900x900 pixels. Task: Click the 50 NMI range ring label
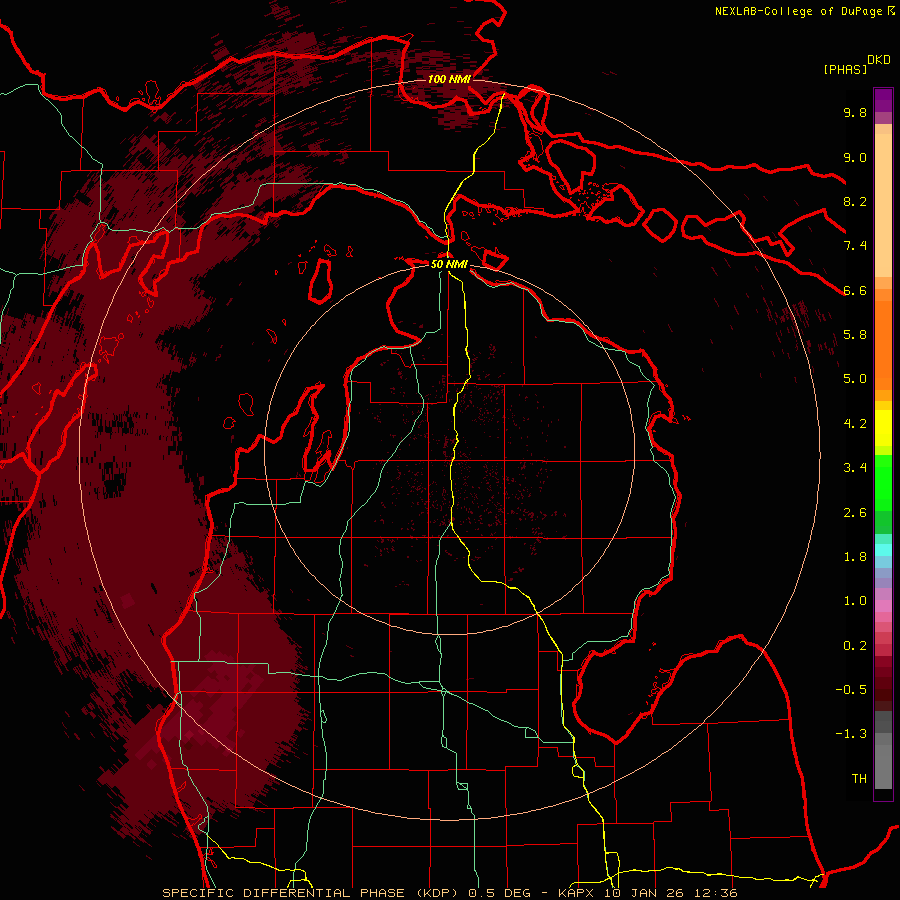tap(449, 265)
